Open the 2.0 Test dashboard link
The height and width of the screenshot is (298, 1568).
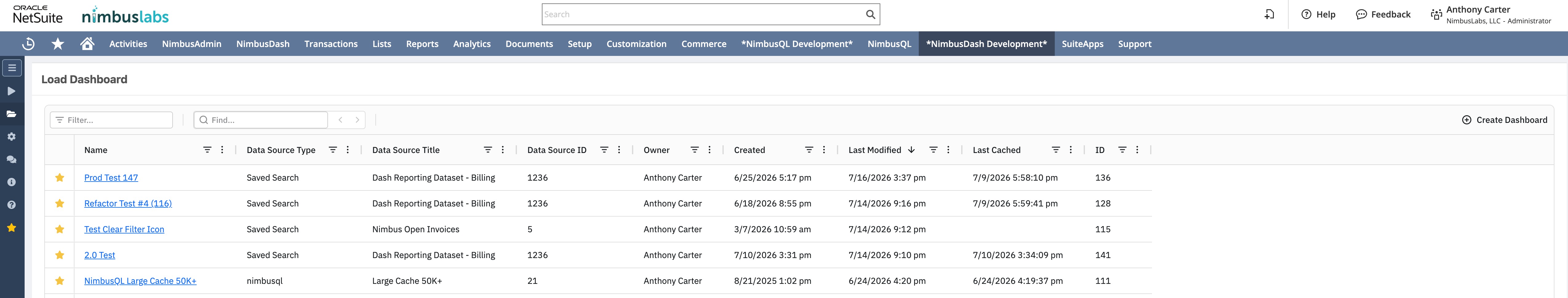(x=99, y=255)
